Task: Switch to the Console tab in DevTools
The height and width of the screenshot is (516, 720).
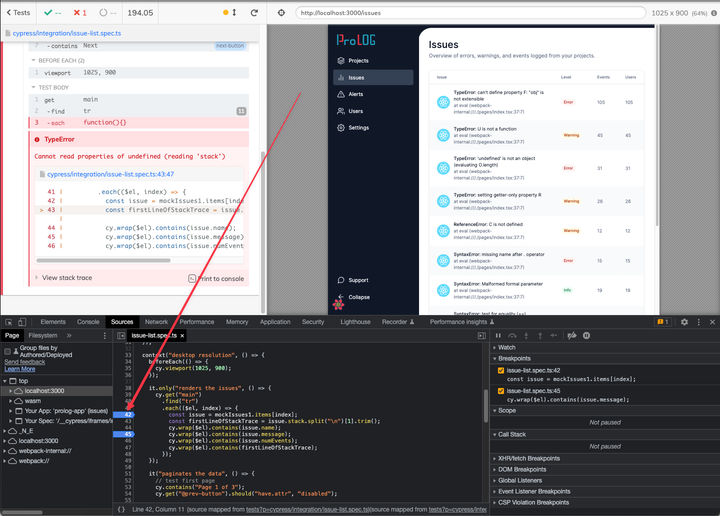Action: point(88,322)
